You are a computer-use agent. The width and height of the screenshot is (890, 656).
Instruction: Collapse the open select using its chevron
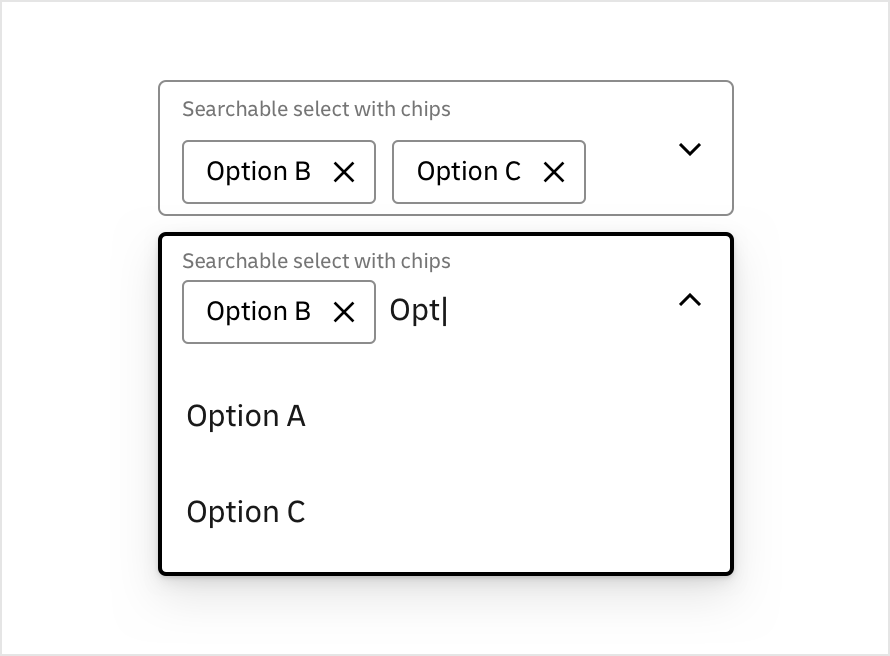click(x=689, y=300)
